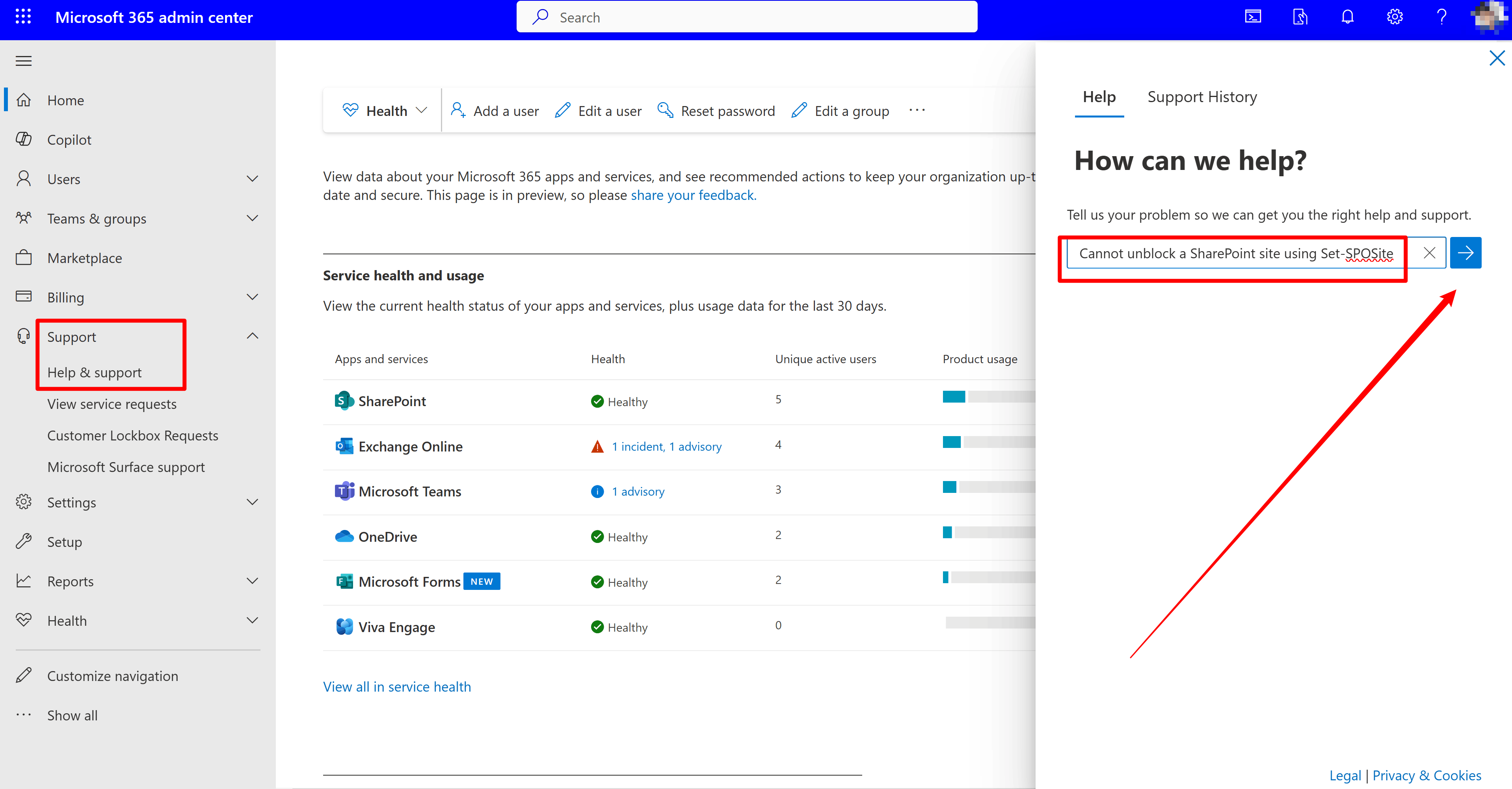Screen dimensions: 1512x789
Task: Collapse the navigation with the hamburger icon
Action: coord(24,60)
